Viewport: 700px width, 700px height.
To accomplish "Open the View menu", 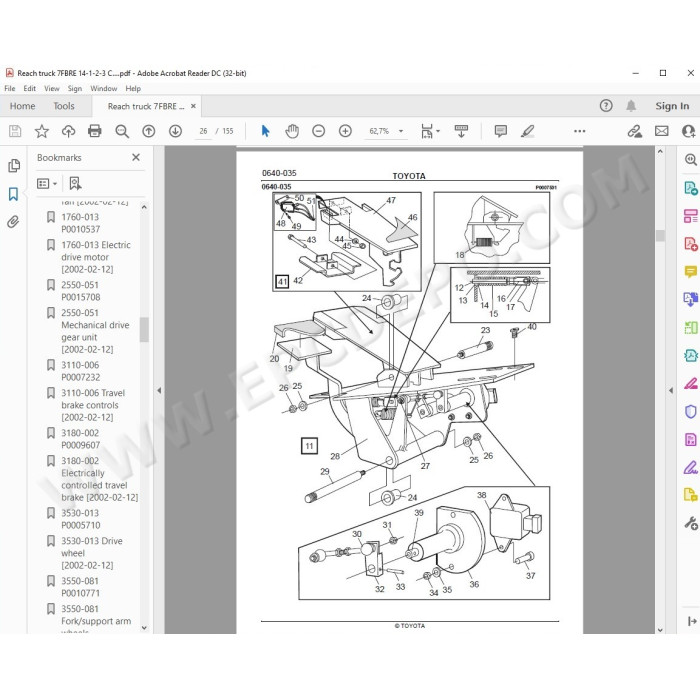I will pos(51,88).
